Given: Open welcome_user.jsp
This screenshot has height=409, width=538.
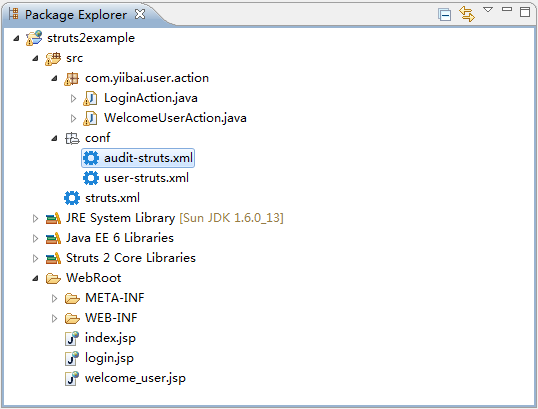Looking at the screenshot, I should pos(135,378).
